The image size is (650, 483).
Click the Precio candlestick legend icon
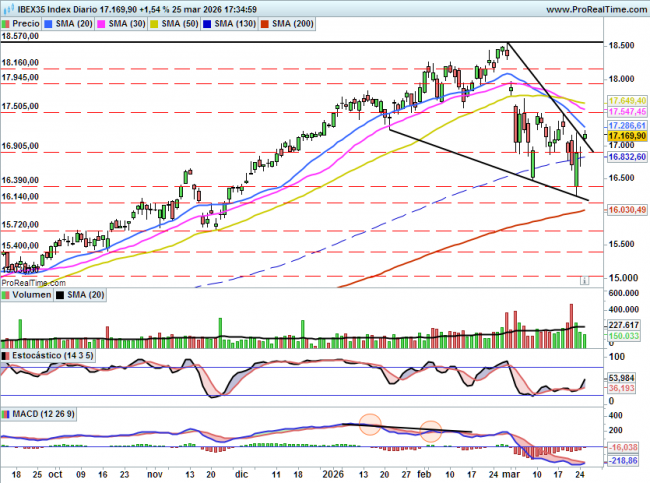(x=6, y=24)
